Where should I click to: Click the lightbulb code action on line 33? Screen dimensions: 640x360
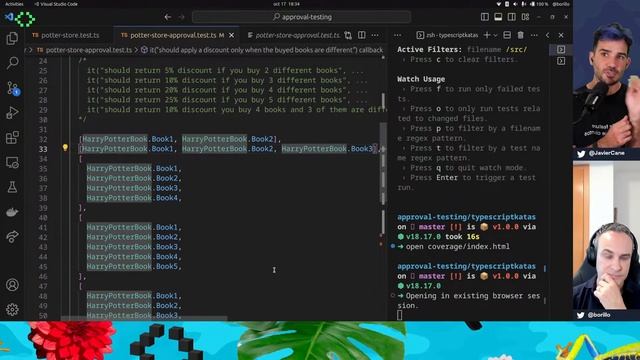click(x=65, y=148)
